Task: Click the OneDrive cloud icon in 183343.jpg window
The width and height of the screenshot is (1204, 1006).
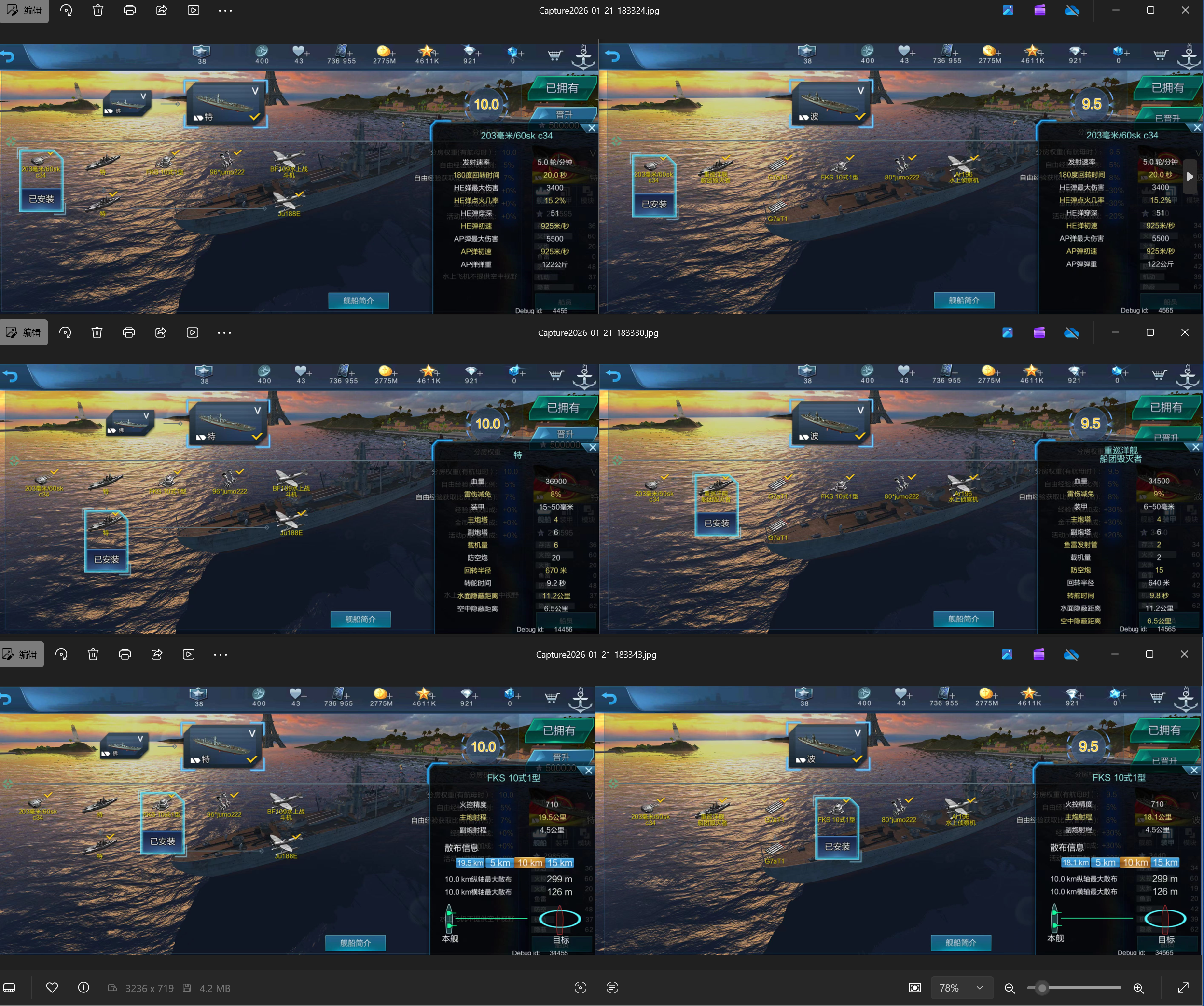Action: (x=1070, y=654)
